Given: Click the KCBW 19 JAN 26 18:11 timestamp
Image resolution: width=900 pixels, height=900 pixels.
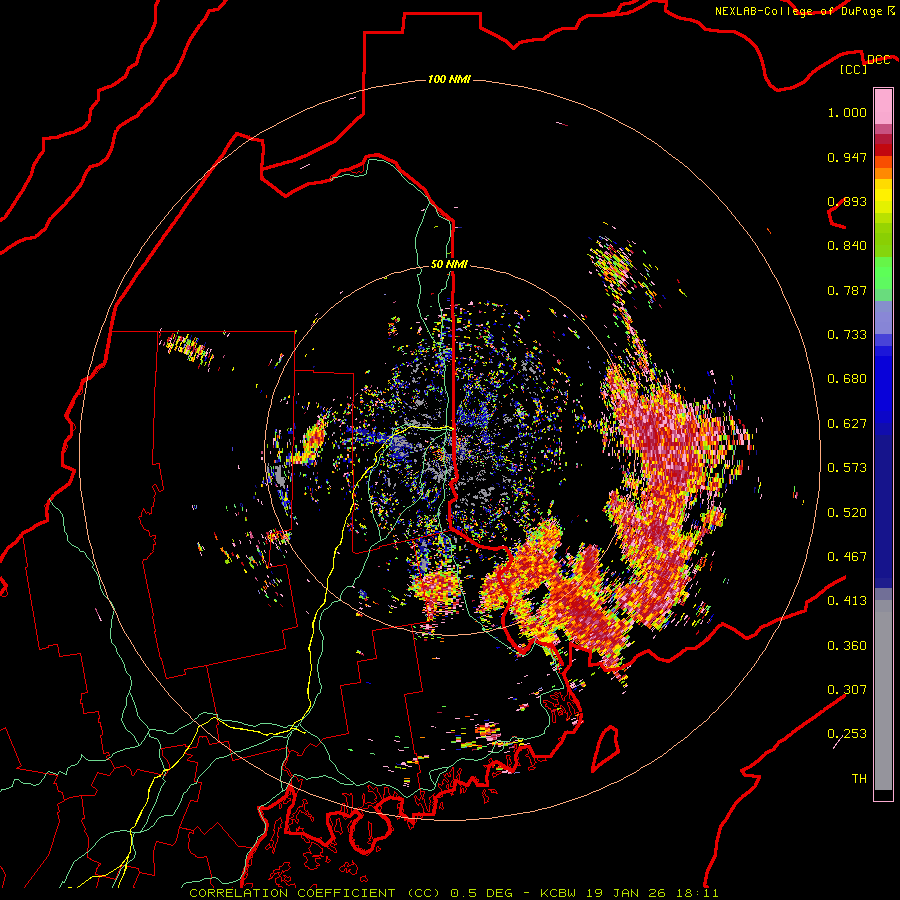Looking at the screenshot, I should pos(630,893).
